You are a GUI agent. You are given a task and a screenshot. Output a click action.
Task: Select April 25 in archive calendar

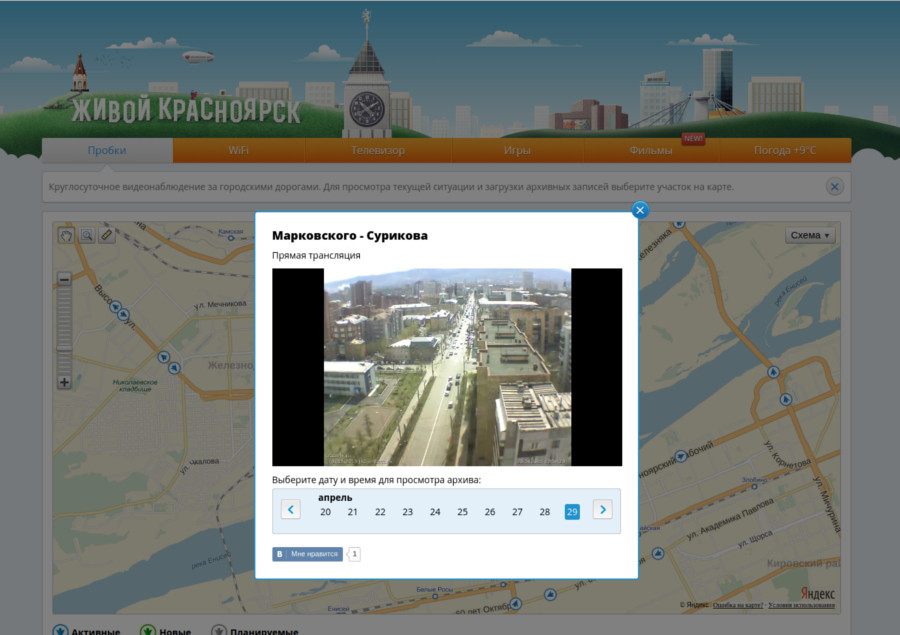pos(462,512)
